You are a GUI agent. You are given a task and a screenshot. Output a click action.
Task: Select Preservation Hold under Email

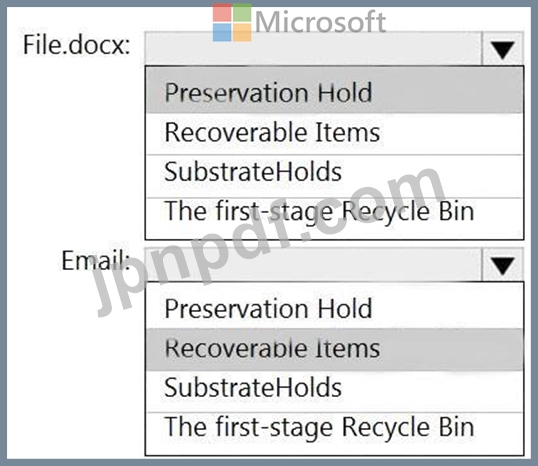coord(335,306)
